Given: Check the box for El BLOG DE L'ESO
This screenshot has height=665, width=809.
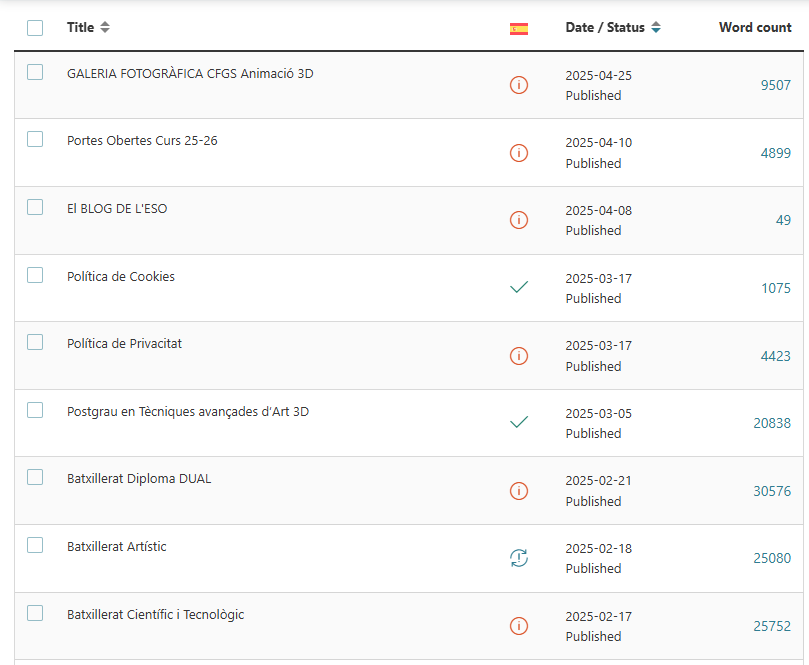Looking at the screenshot, I should [x=35, y=207].
